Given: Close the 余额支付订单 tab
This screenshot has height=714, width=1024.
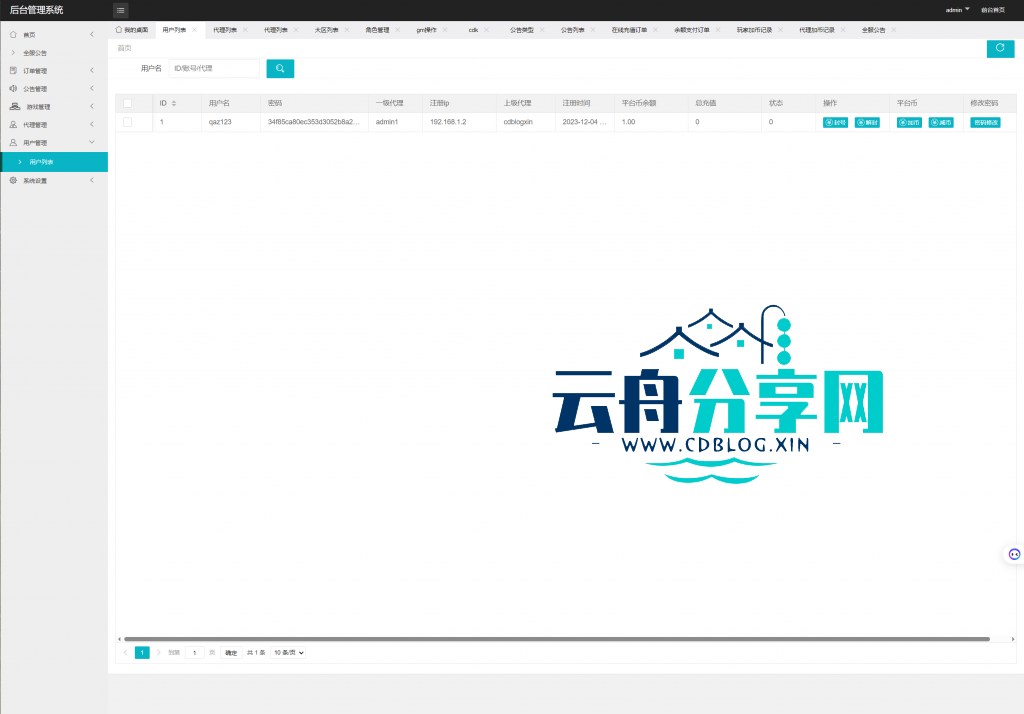Looking at the screenshot, I should point(718,30).
